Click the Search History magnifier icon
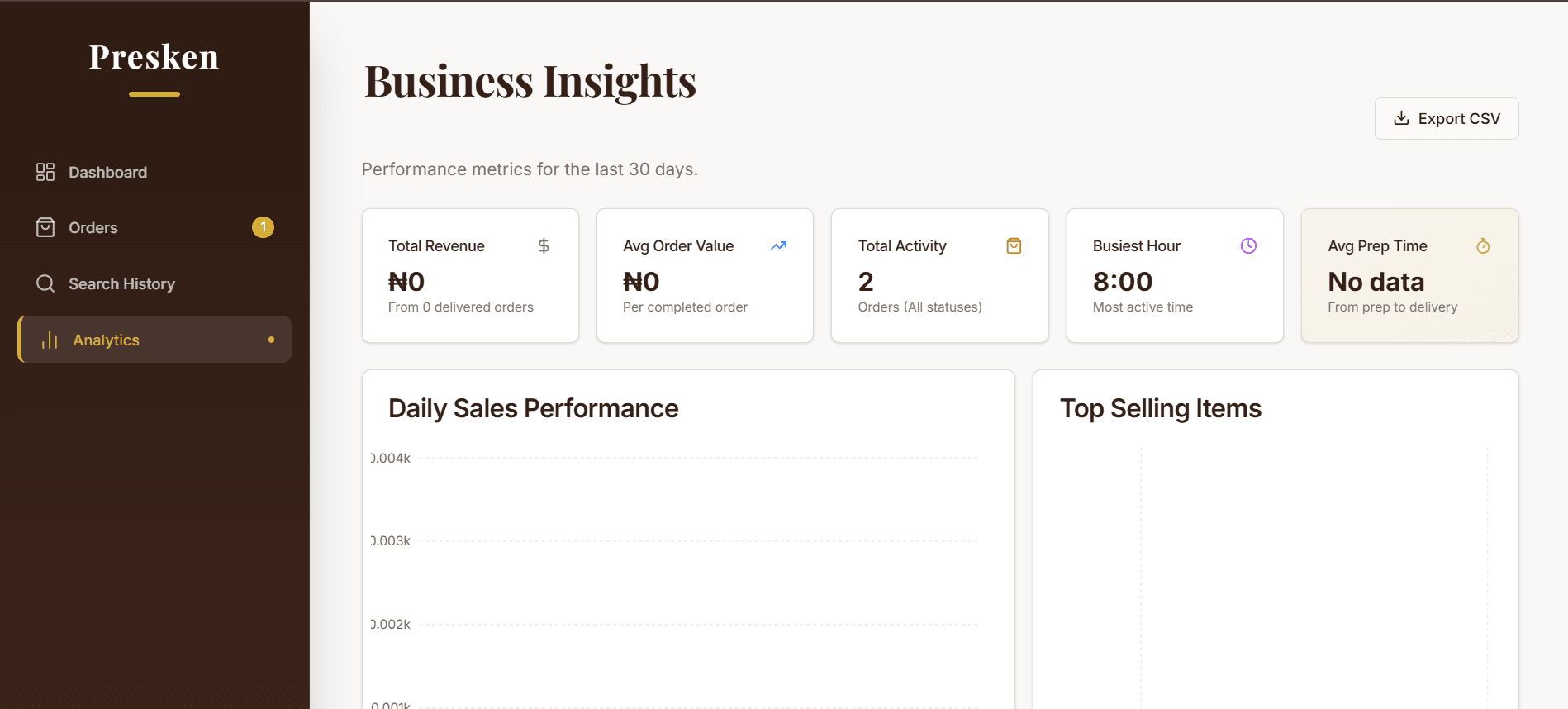This screenshot has height=709, width=1568. coord(45,283)
